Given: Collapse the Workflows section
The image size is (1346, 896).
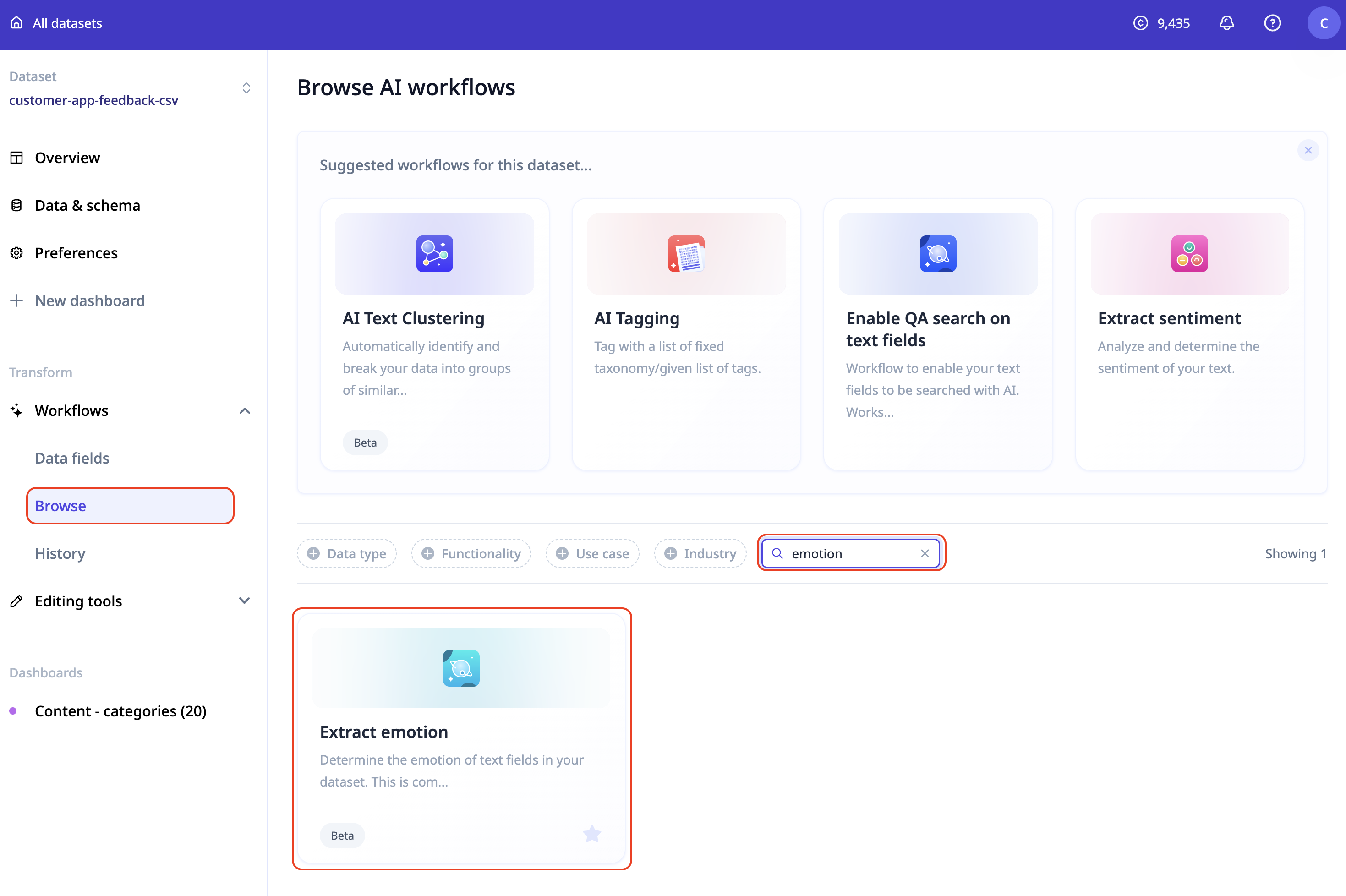Looking at the screenshot, I should click(x=245, y=411).
